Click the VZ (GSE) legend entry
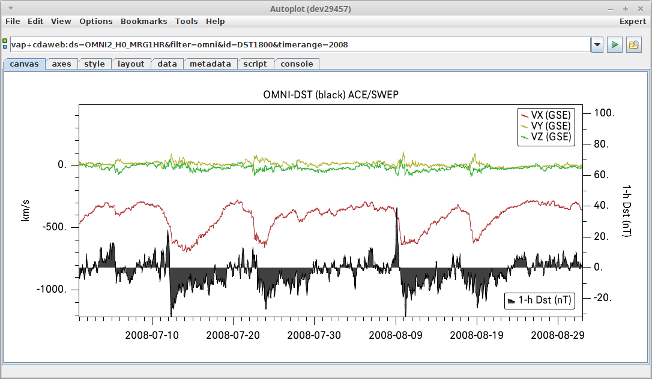The width and height of the screenshot is (652, 379). click(x=546, y=136)
